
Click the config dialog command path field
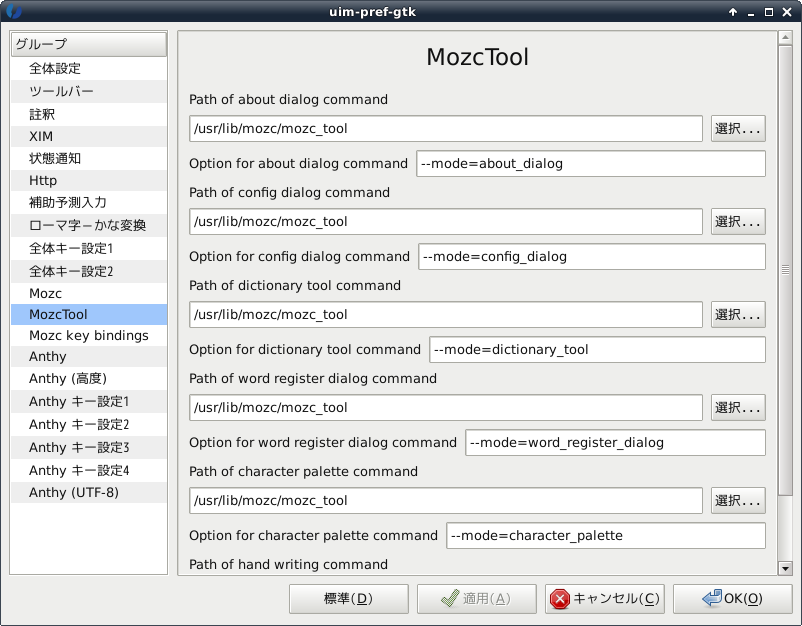click(x=445, y=221)
